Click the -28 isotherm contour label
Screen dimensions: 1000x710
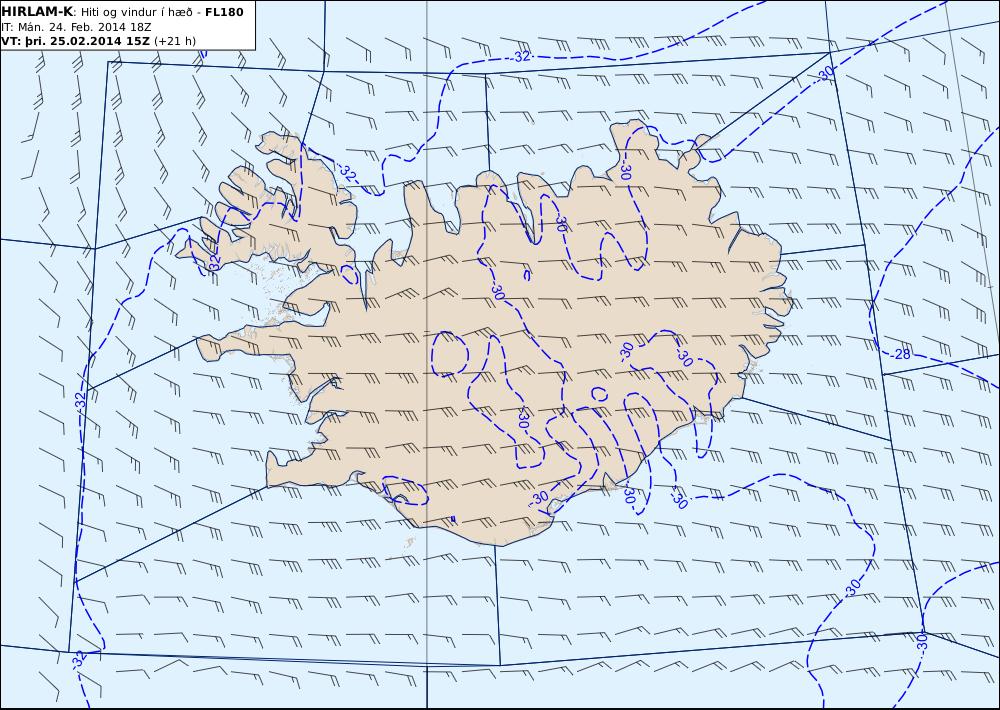click(x=901, y=354)
